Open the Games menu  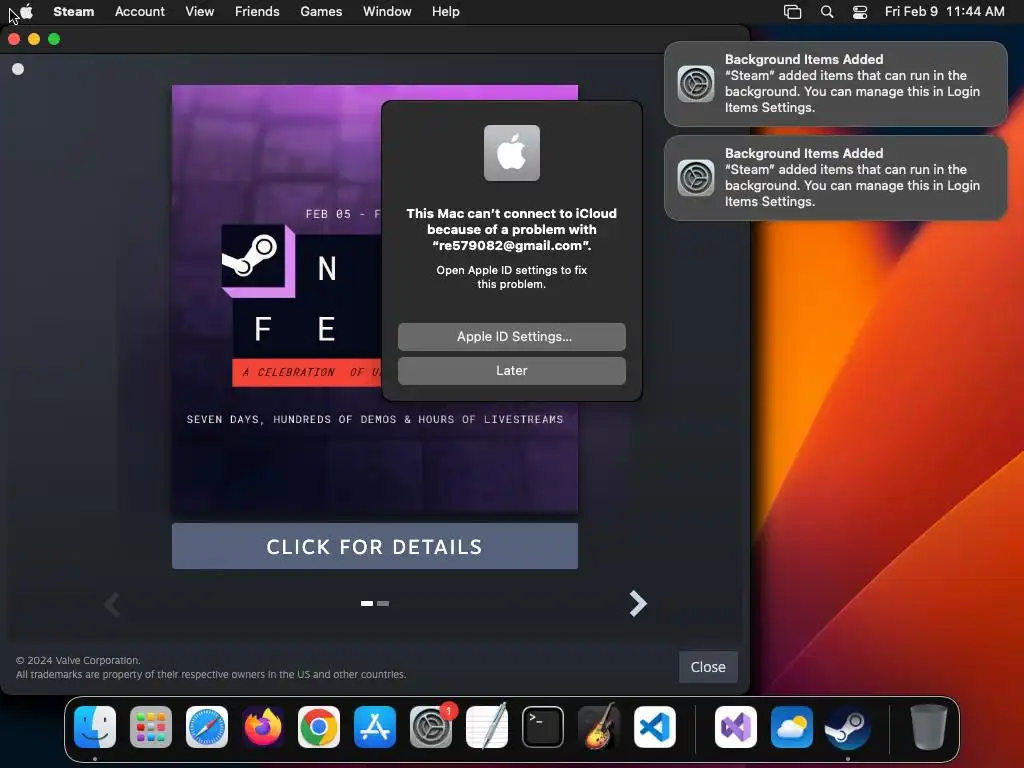click(x=321, y=11)
